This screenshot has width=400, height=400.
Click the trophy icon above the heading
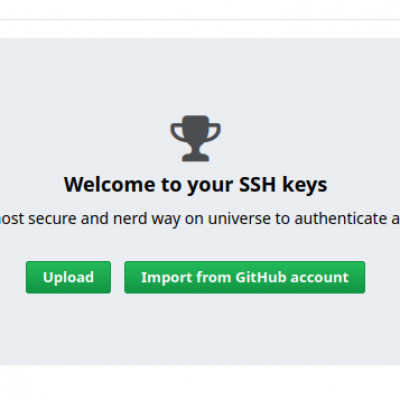(x=195, y=138)
